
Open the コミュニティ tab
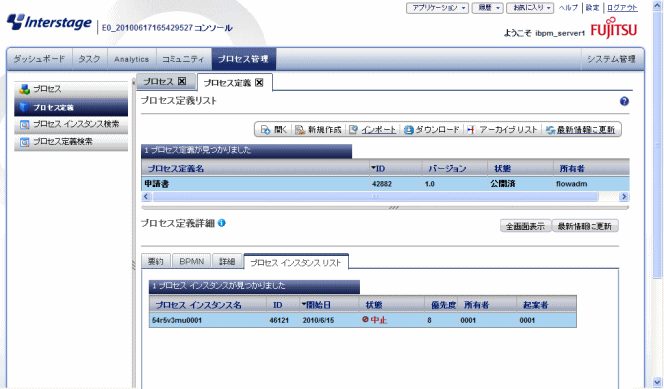tap(183, 59)
